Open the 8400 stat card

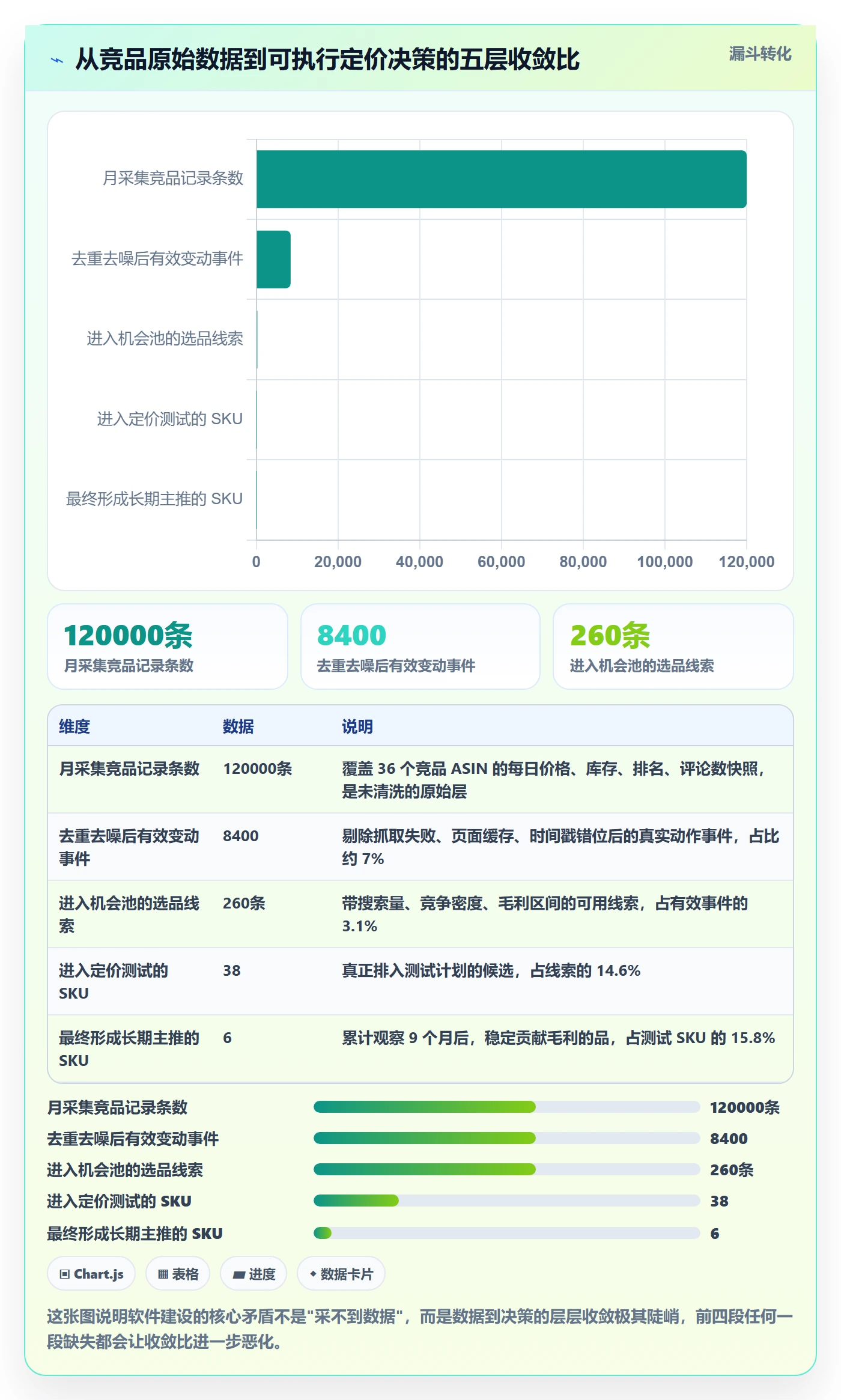(x=421, y=647)
